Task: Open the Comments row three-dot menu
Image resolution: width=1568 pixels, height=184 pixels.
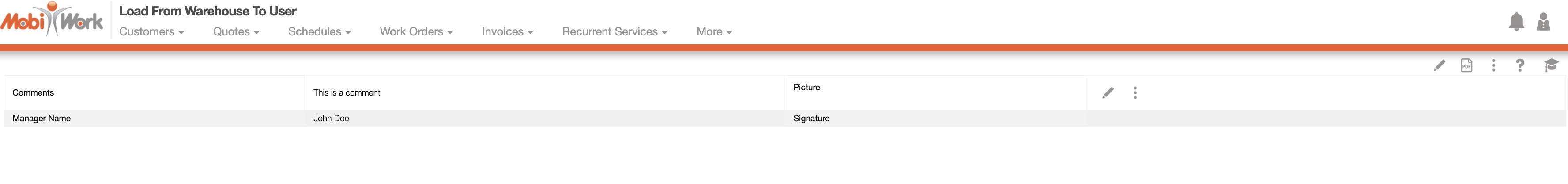Action: tap(1135, 92)
